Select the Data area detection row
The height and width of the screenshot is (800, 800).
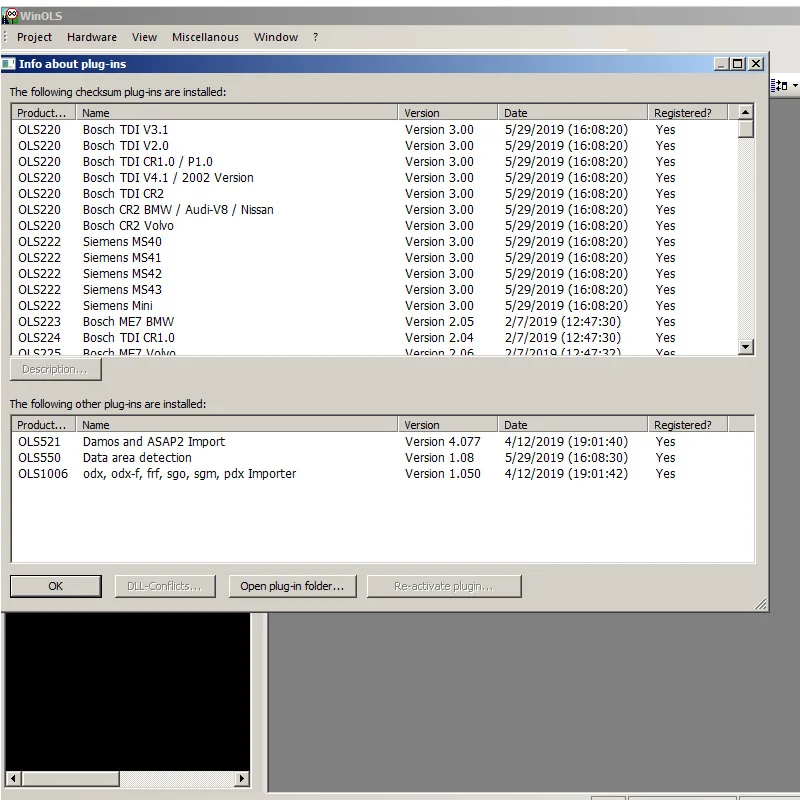pos(383,458)
